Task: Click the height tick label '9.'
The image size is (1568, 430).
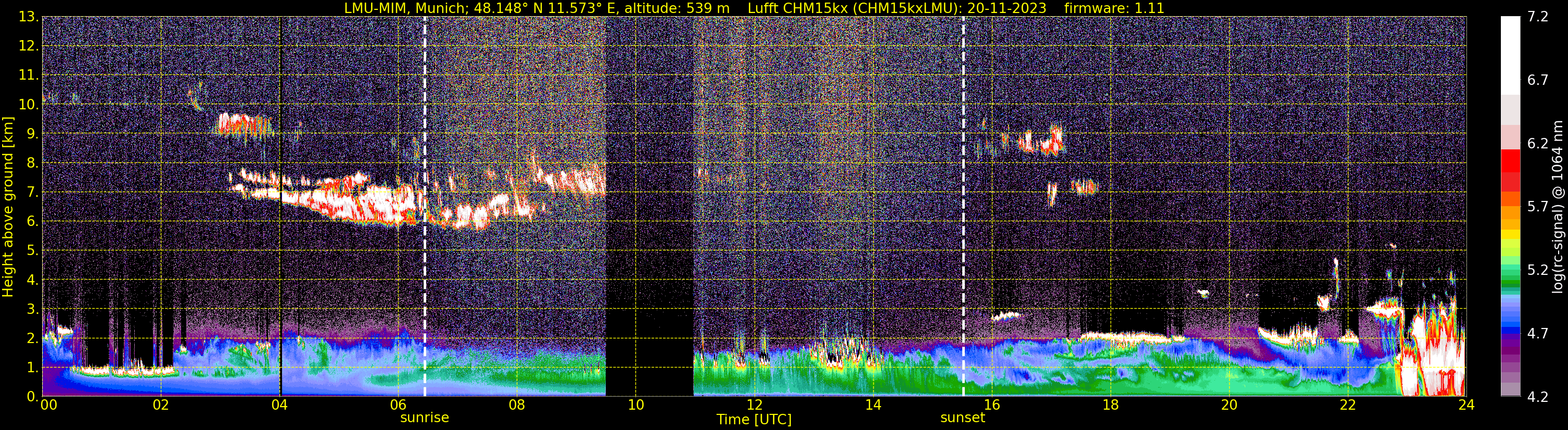Action: (x=32, y=133)
